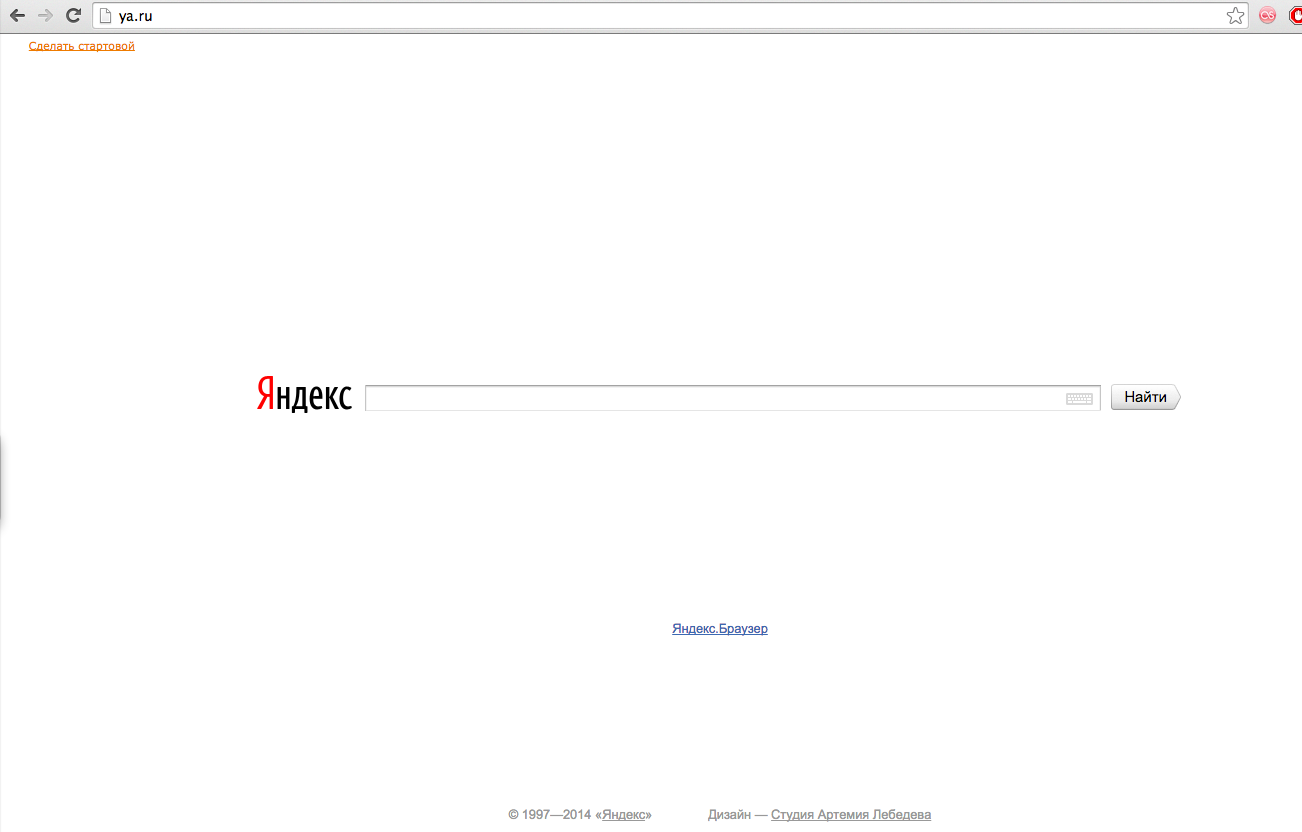This screenshot has height=832, width=1302.
Task: Go back with the browser back arrow
Action: pos(17,15)
